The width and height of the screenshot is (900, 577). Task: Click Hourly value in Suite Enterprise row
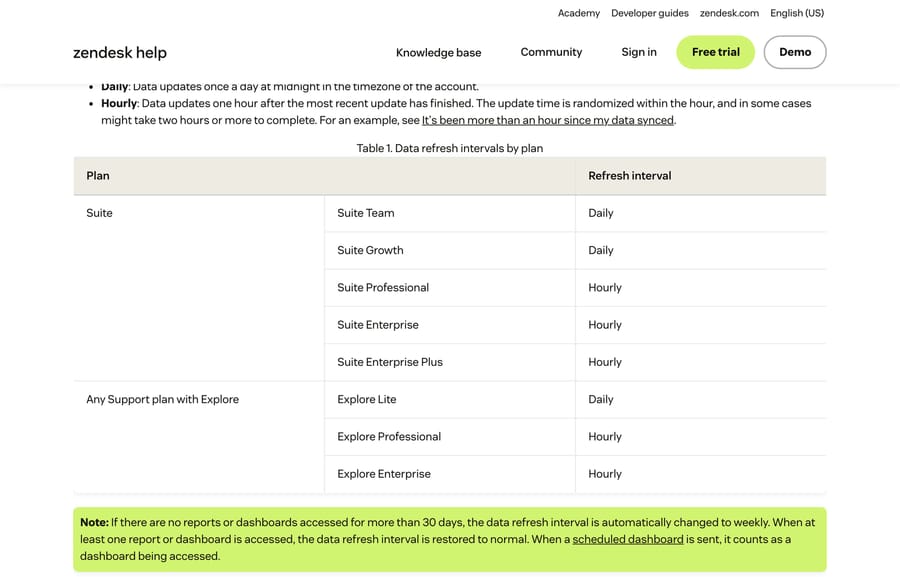(x=605, y=325)
